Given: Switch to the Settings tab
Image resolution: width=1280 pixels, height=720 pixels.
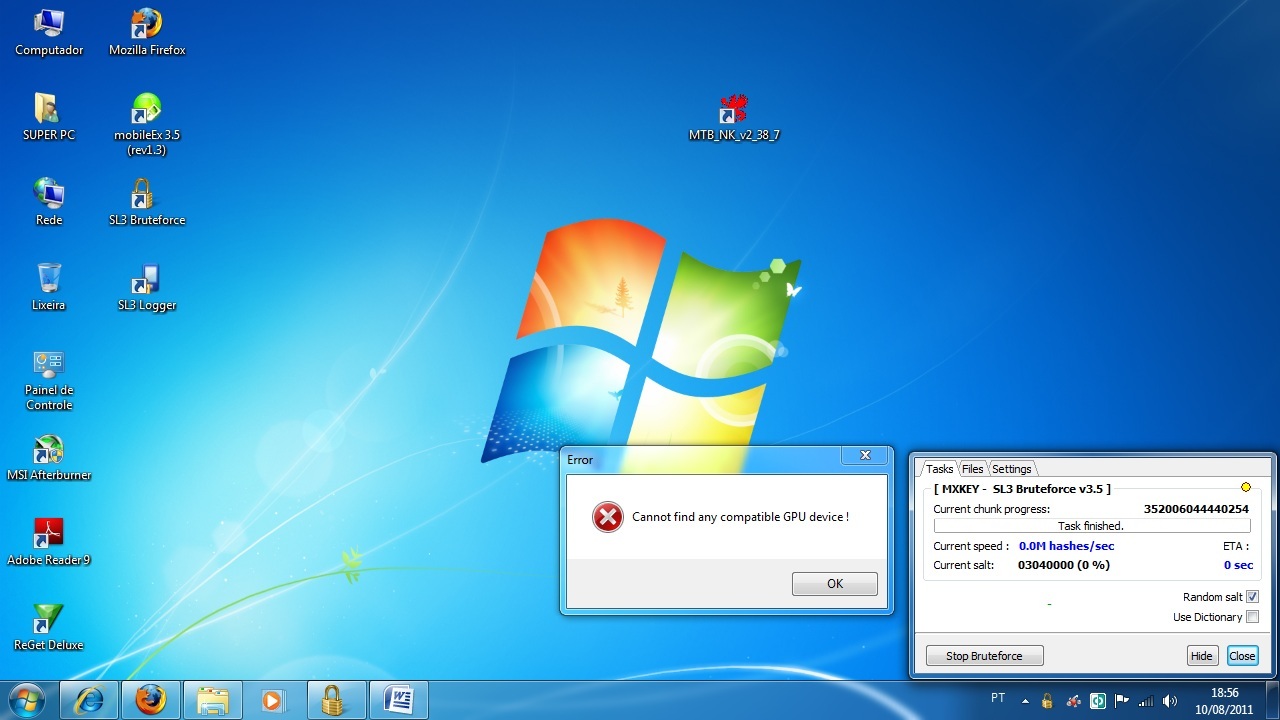Looking at the screenshot, I should click(1011, 469).
